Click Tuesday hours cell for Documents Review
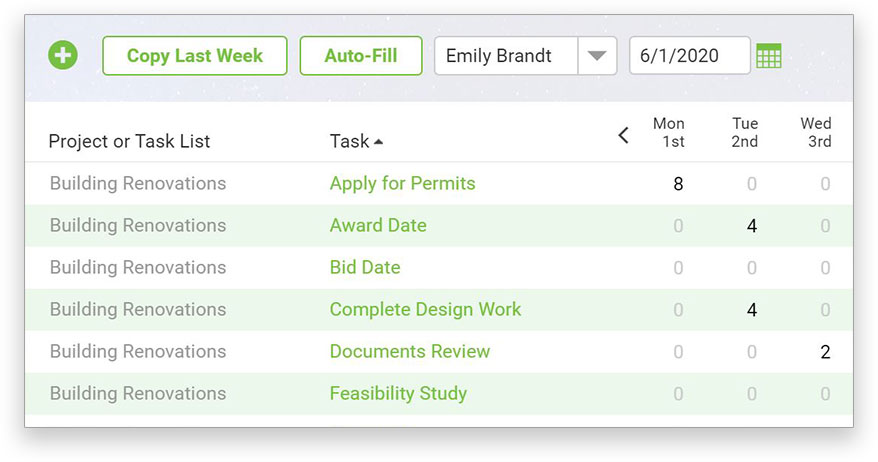 click(x=751, y=352)
